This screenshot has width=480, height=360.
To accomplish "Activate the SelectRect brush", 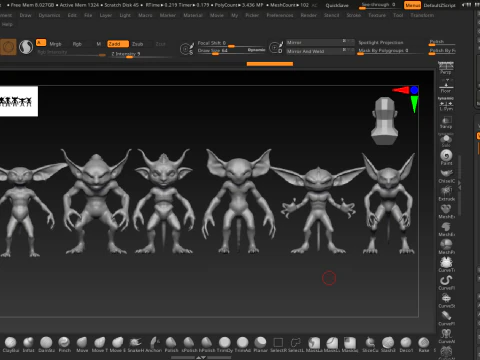I will tap(278, 345).
